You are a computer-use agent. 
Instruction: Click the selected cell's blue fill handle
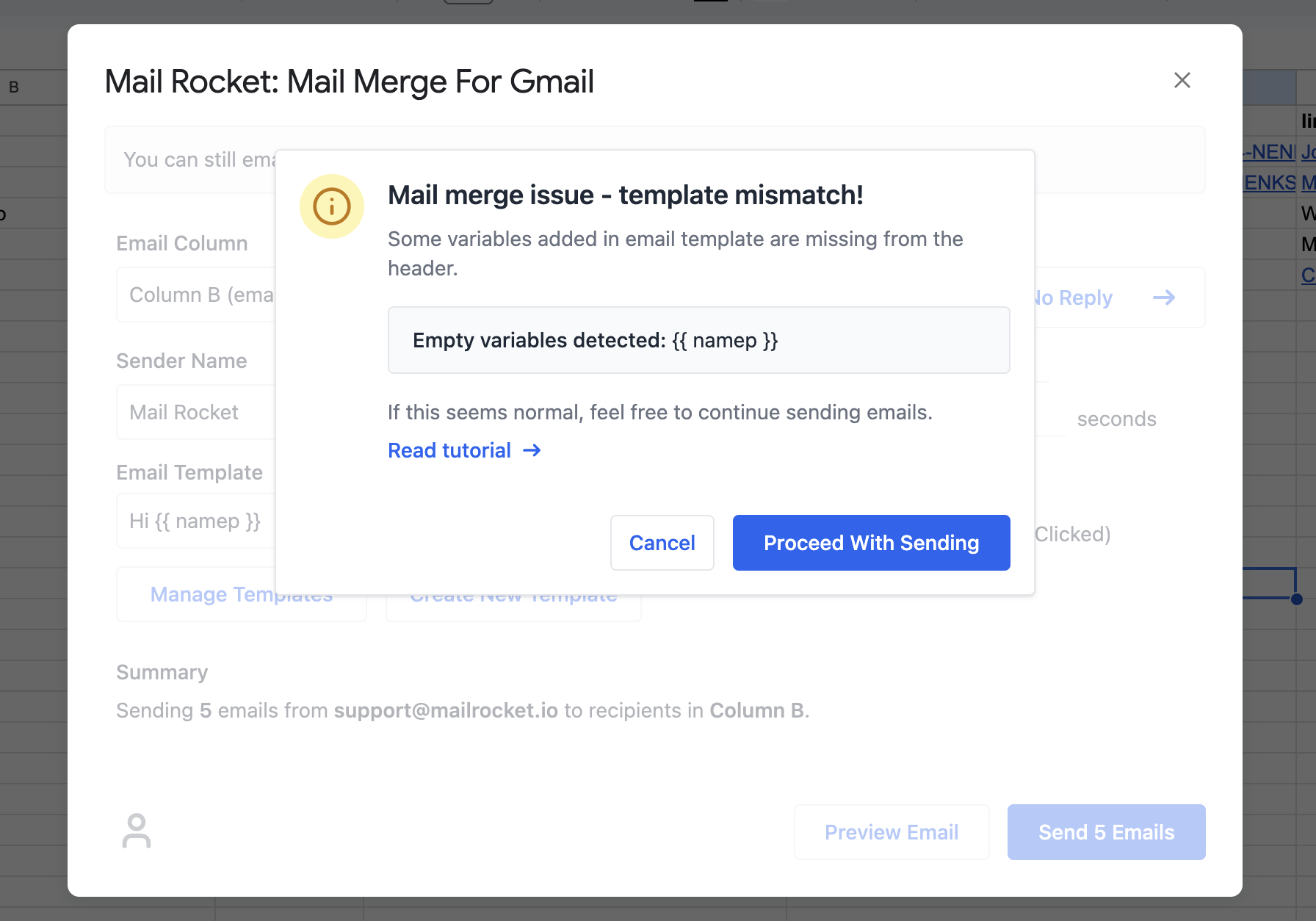coord(1297,599)
